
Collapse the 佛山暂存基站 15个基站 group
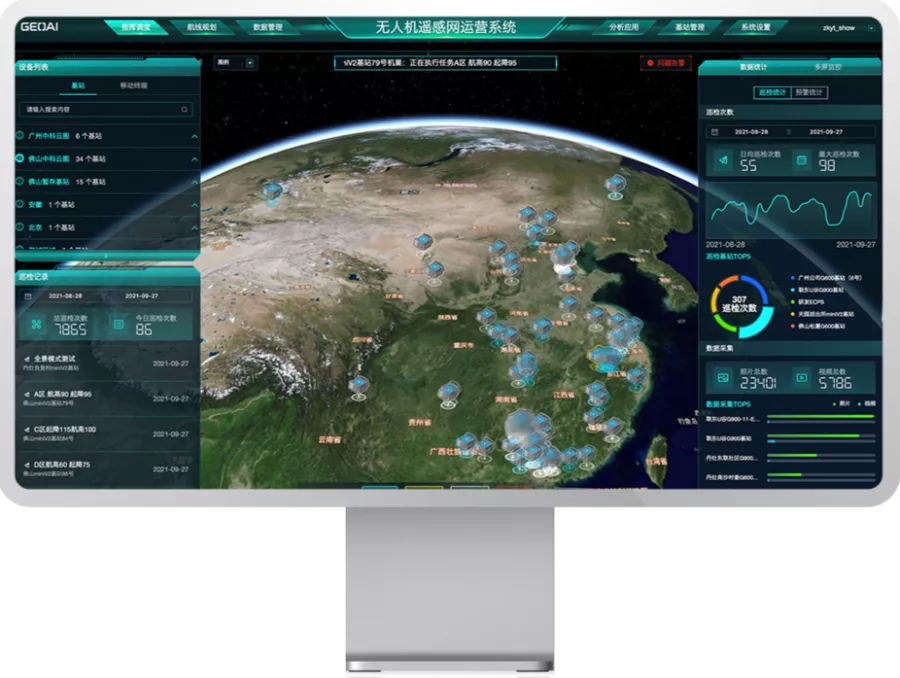point(195,183)
